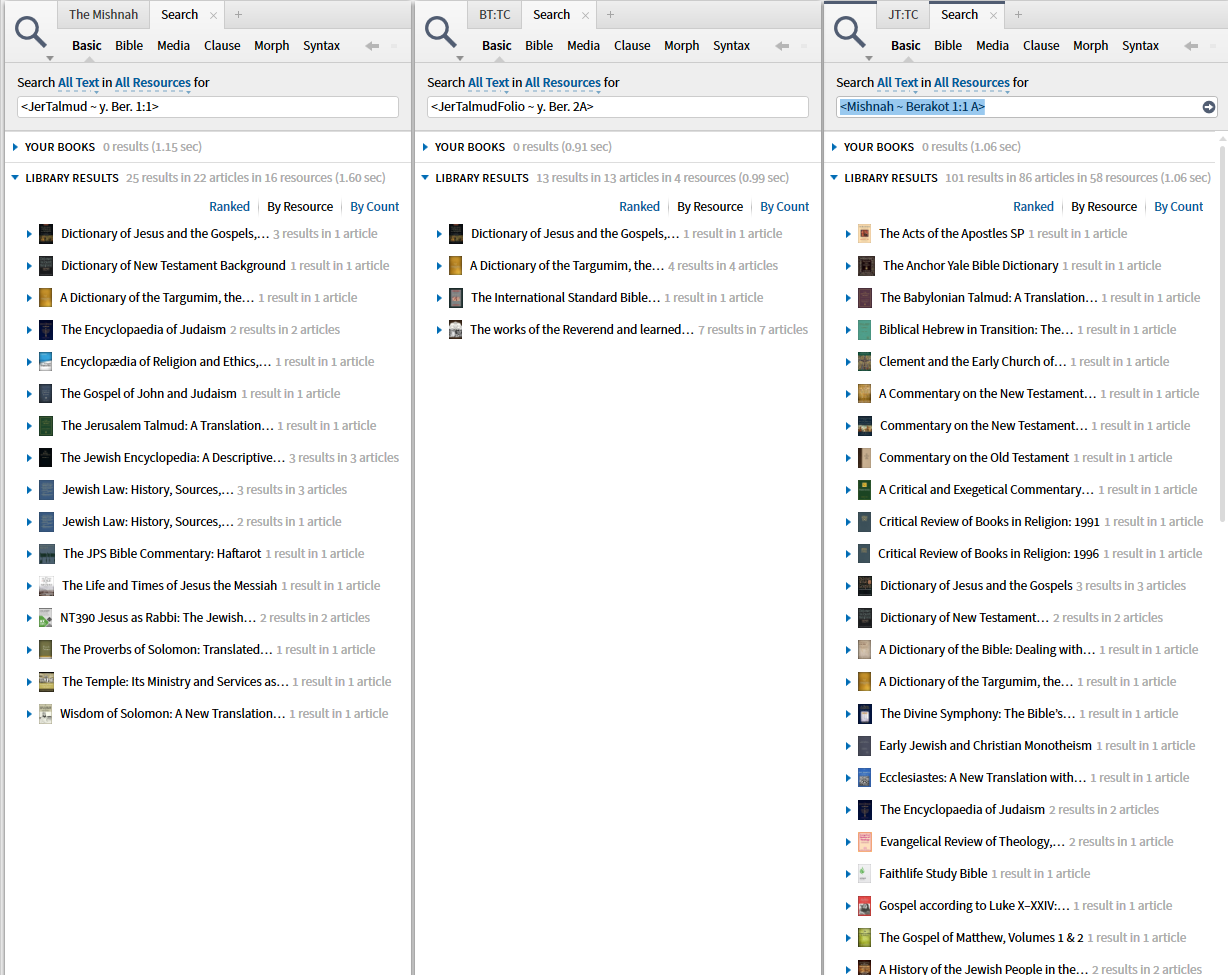The height and width of the screenshot is (975, 1228).
Task: Click the Gospel according to Luke cover icon
Action: (x=864, y=906)
